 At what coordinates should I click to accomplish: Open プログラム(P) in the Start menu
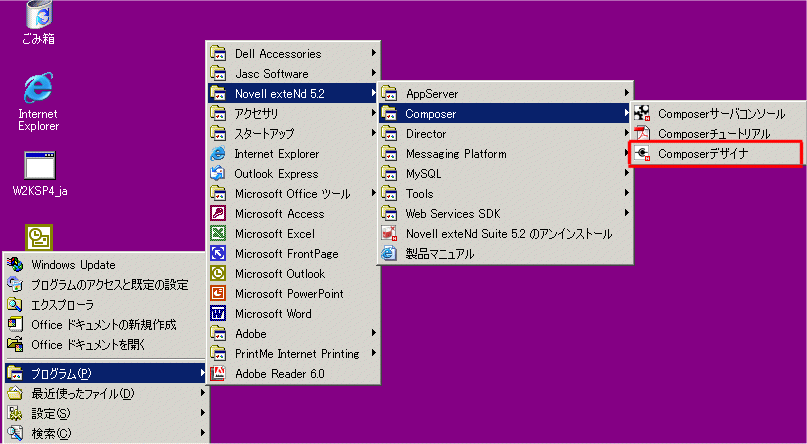(106, 373)
